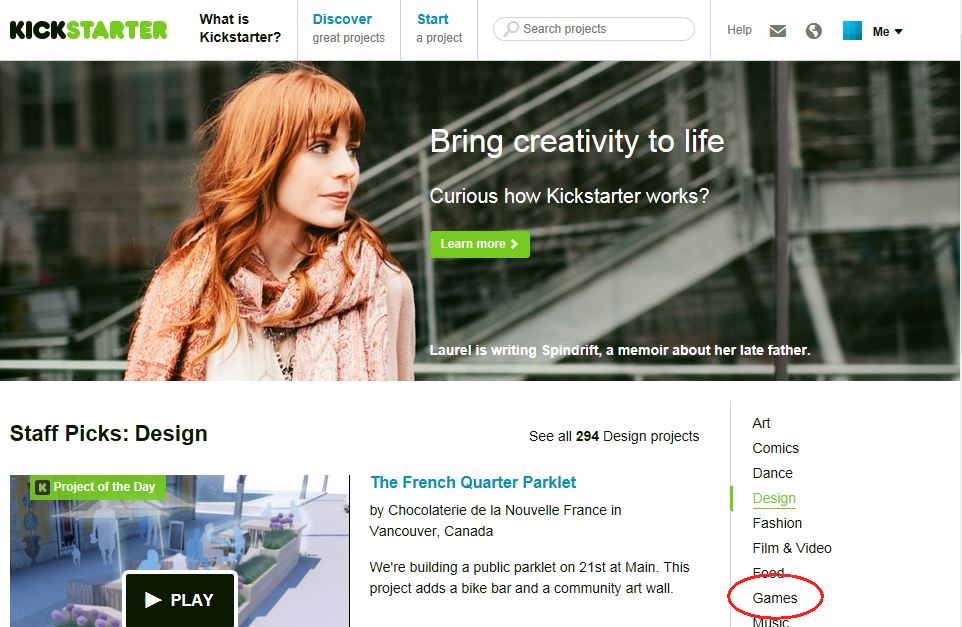Select the Games category
The height and width of the screenshot is (627, 962).
(775, 598)
